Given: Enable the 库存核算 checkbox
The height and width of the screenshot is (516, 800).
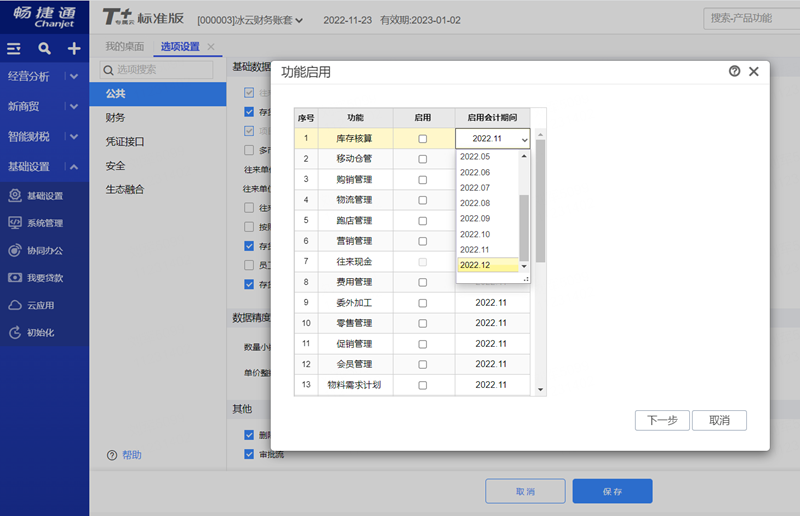Looking at the screenshot, I should point(422,139).
